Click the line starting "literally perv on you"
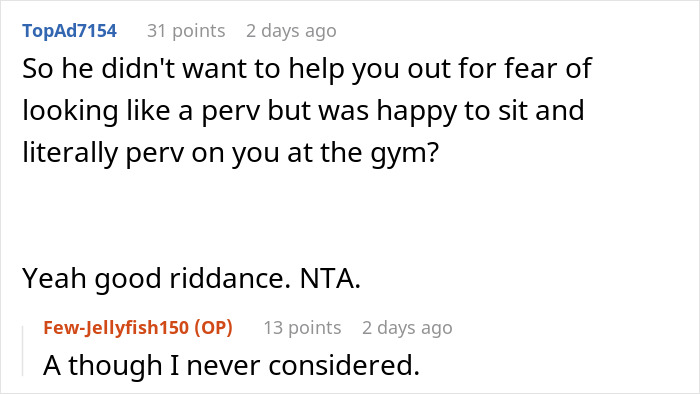The height and width of the screenshot is (394, 700). point(231,153)
